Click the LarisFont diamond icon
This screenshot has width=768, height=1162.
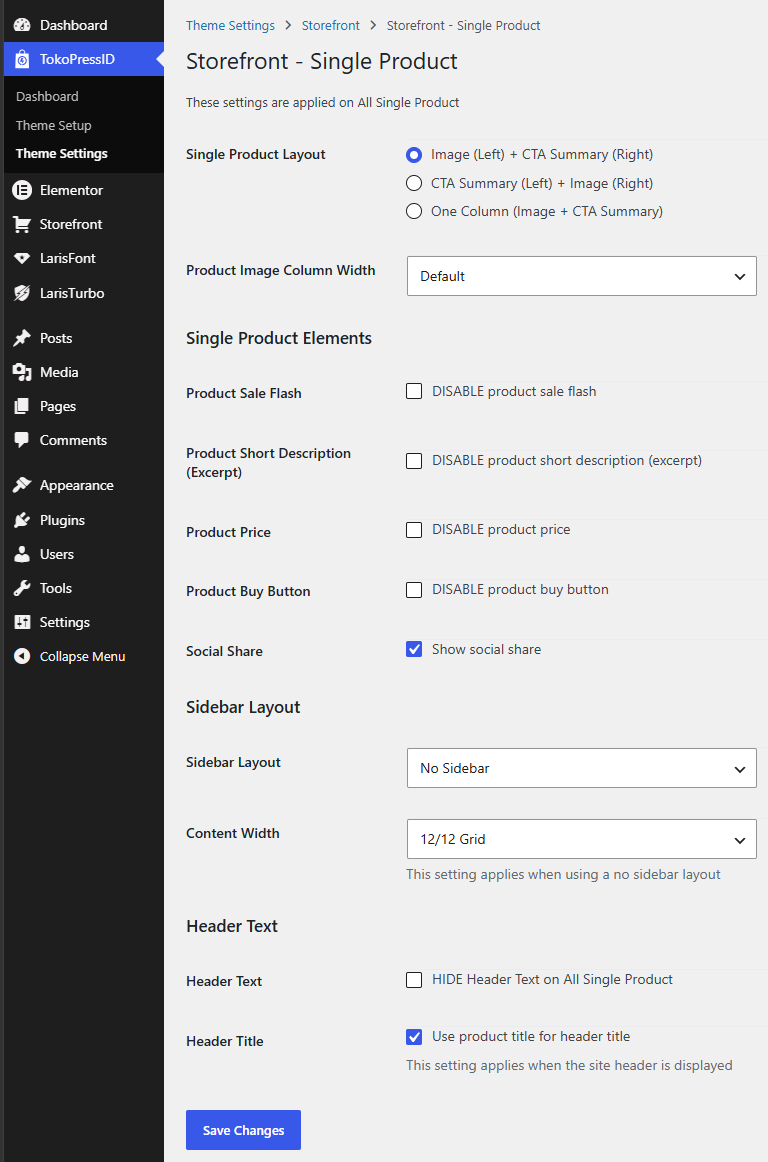22,259
